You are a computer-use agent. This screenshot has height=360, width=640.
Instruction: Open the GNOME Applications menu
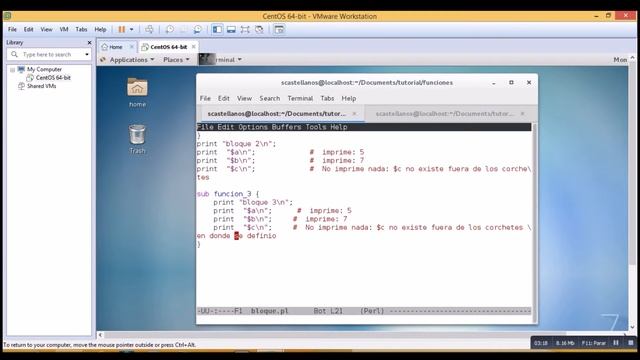129,60
